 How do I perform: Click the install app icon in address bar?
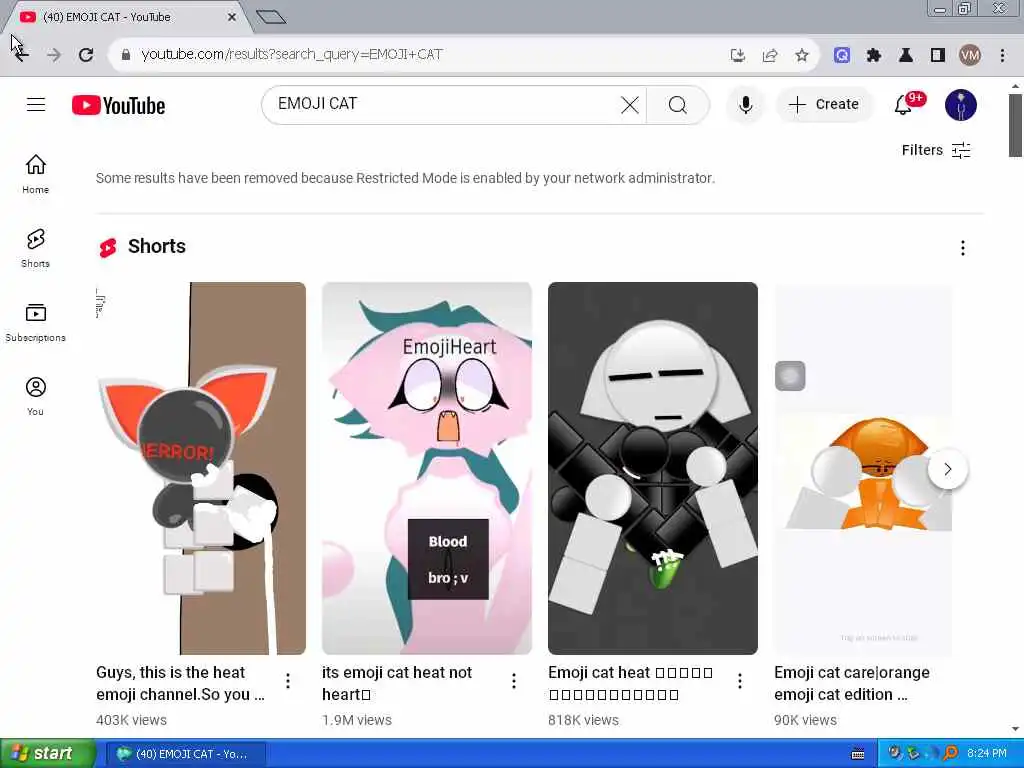click(x=737, y=56)
